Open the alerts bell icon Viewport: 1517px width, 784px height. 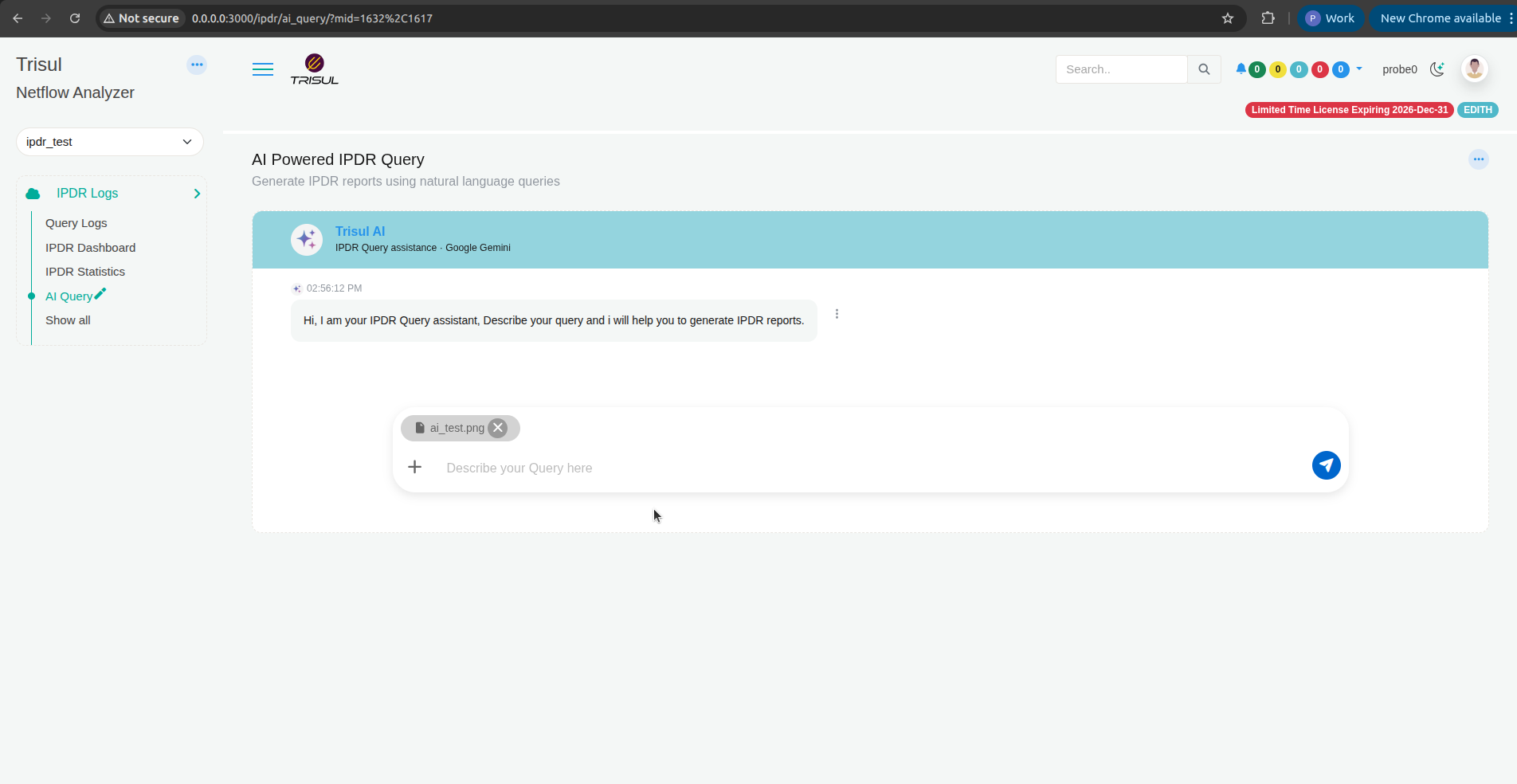(x=1241, y=69)
